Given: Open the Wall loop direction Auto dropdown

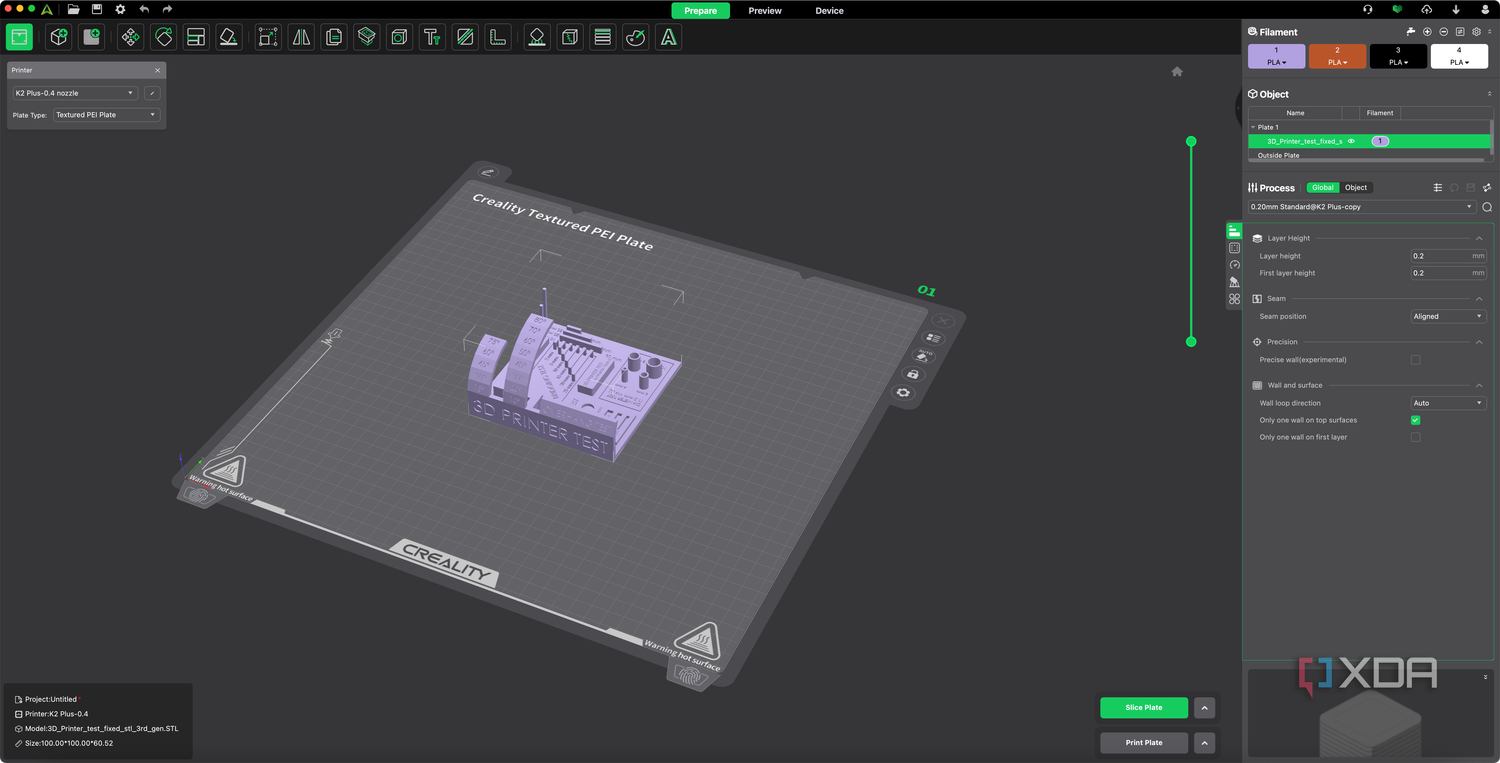Looking at the screenshot, I should (1448, 403).
